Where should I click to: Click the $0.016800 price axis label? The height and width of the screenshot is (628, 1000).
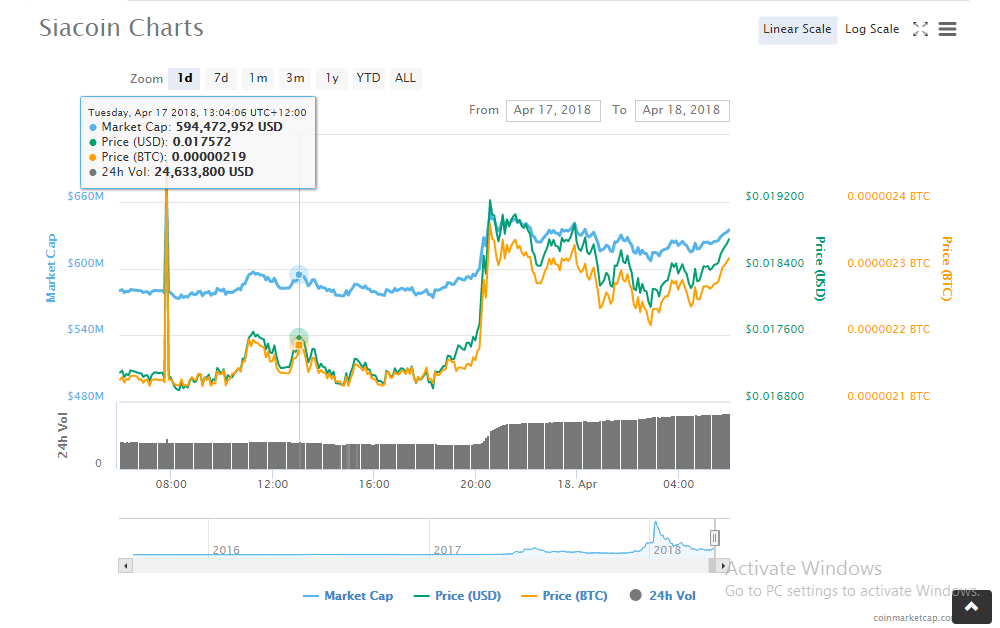coord(775,397)
